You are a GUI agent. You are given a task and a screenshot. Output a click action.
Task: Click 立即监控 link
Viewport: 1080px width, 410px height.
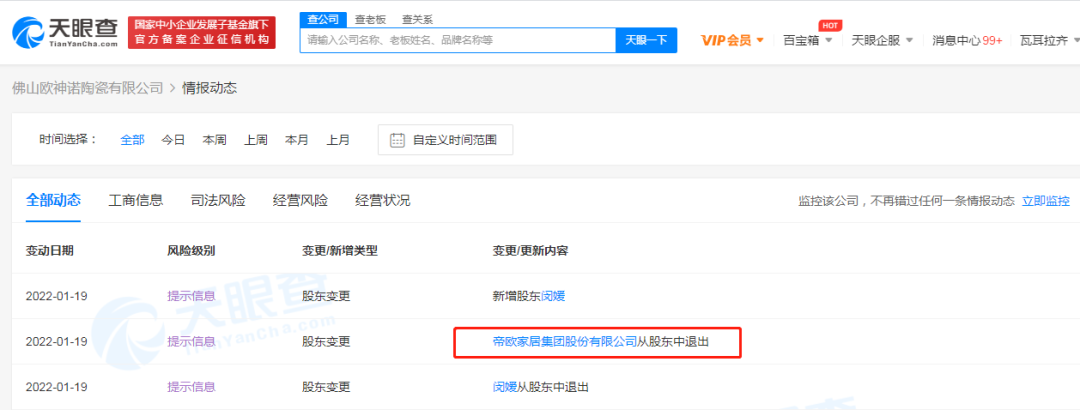pyautogui.click(x=1046, y=201)
